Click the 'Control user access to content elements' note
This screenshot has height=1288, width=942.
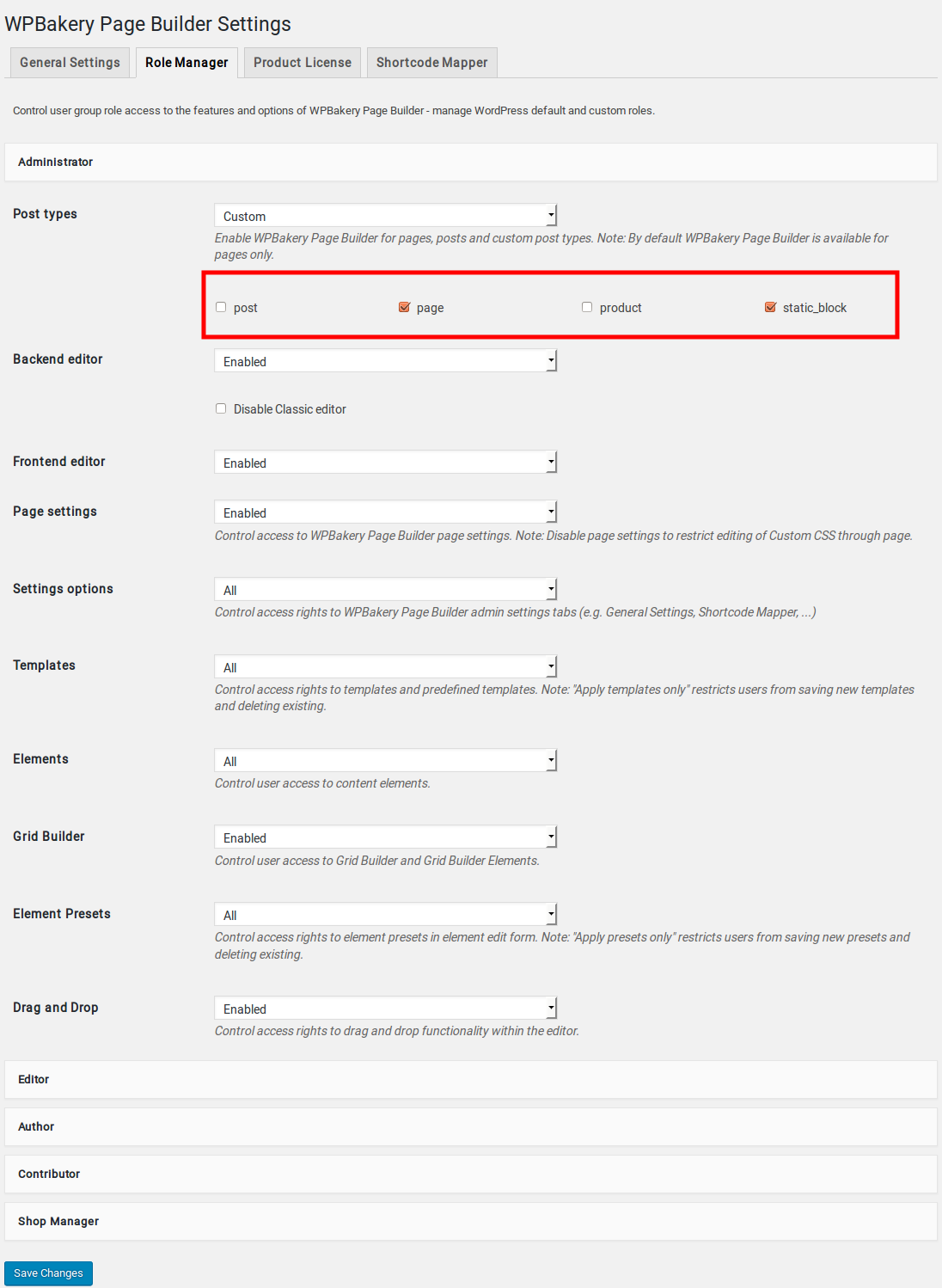click(322, 783)
